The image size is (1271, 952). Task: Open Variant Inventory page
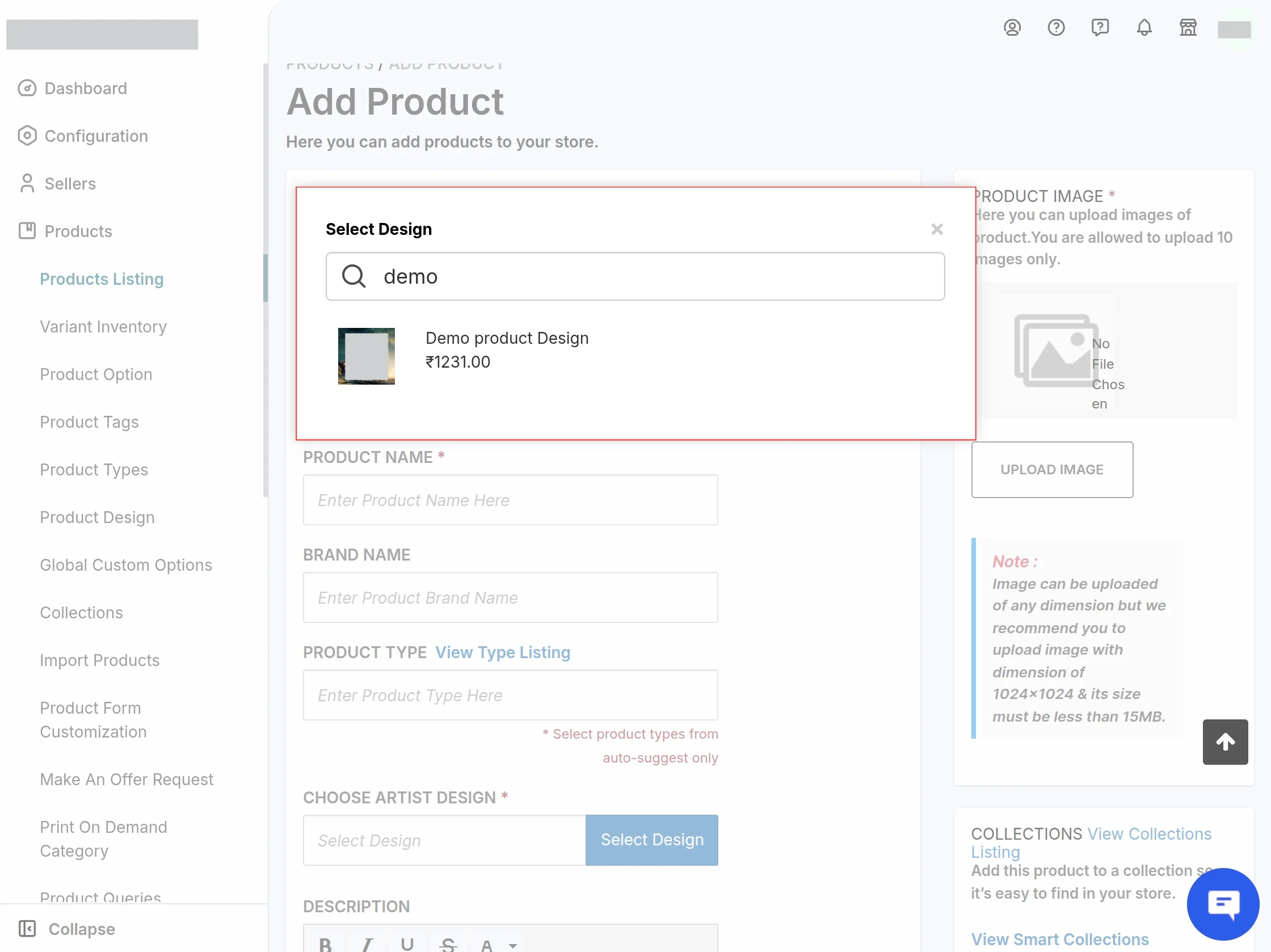[x=103, y=326]
